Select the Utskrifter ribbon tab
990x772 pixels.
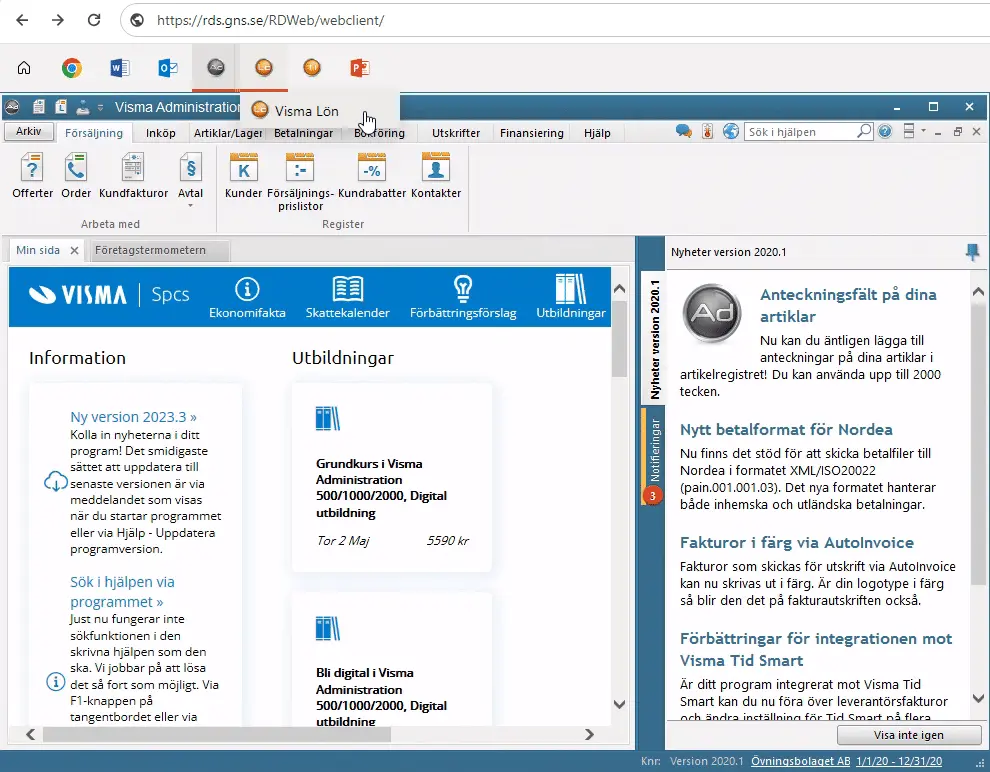point(456,133)
